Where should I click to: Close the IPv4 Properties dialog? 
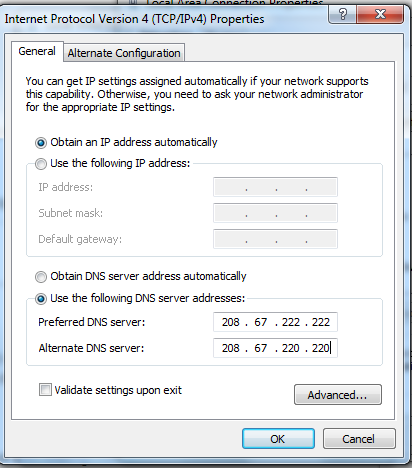tap(380, 14)
